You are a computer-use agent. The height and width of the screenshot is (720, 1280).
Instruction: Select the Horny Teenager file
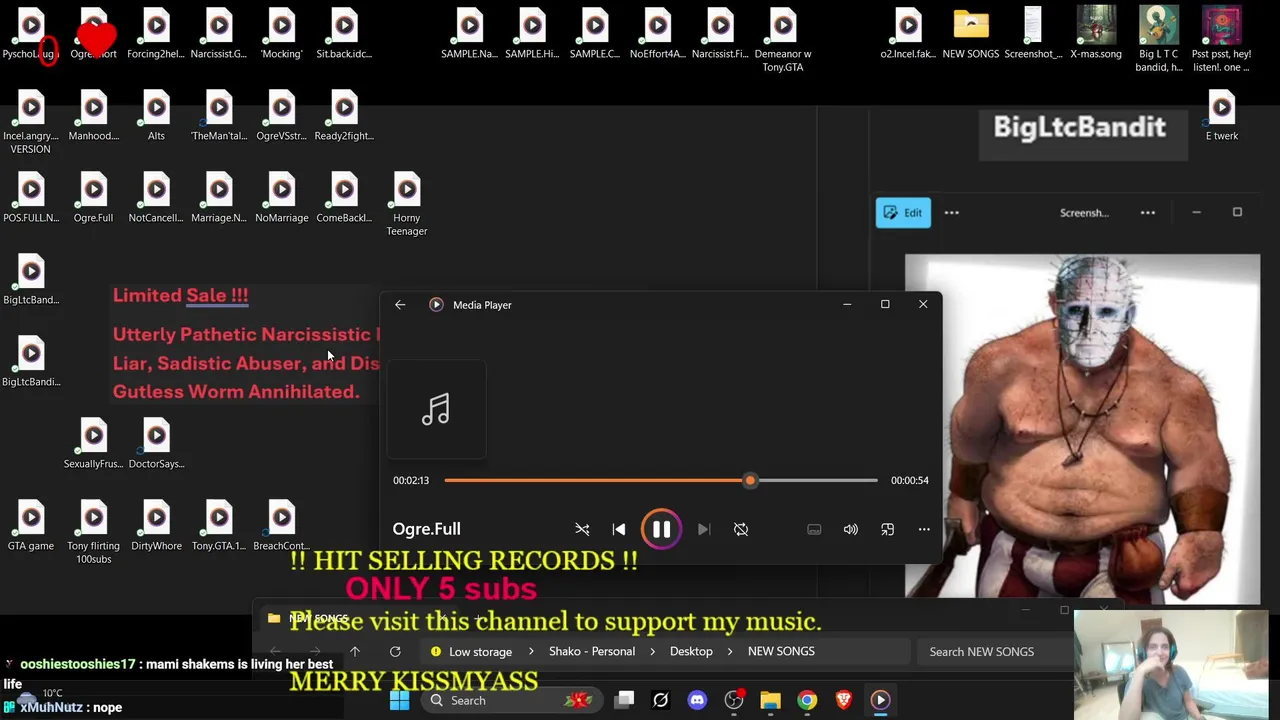407,204
